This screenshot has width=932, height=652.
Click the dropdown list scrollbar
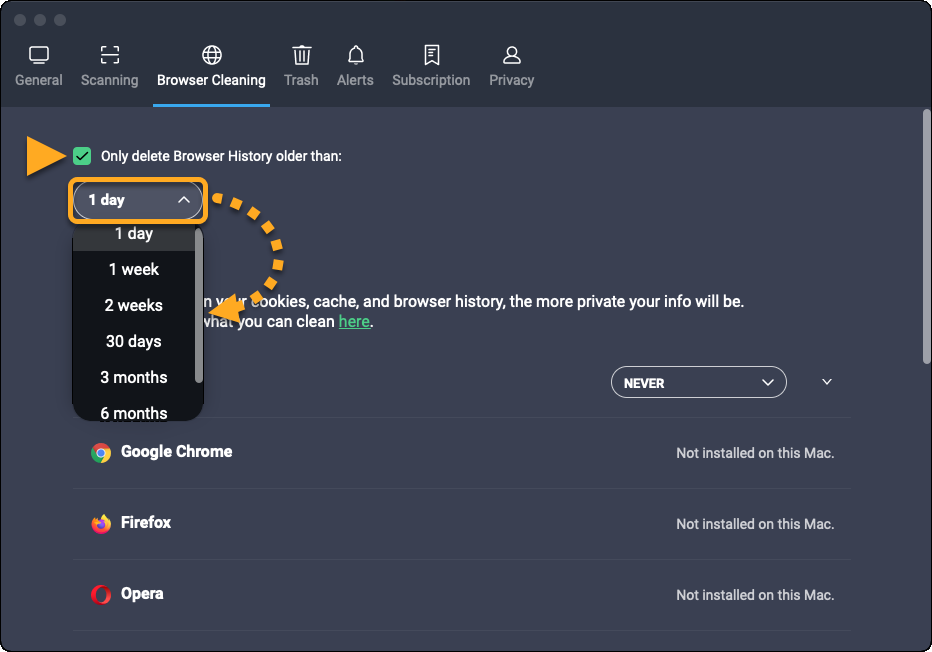point(199,305)
